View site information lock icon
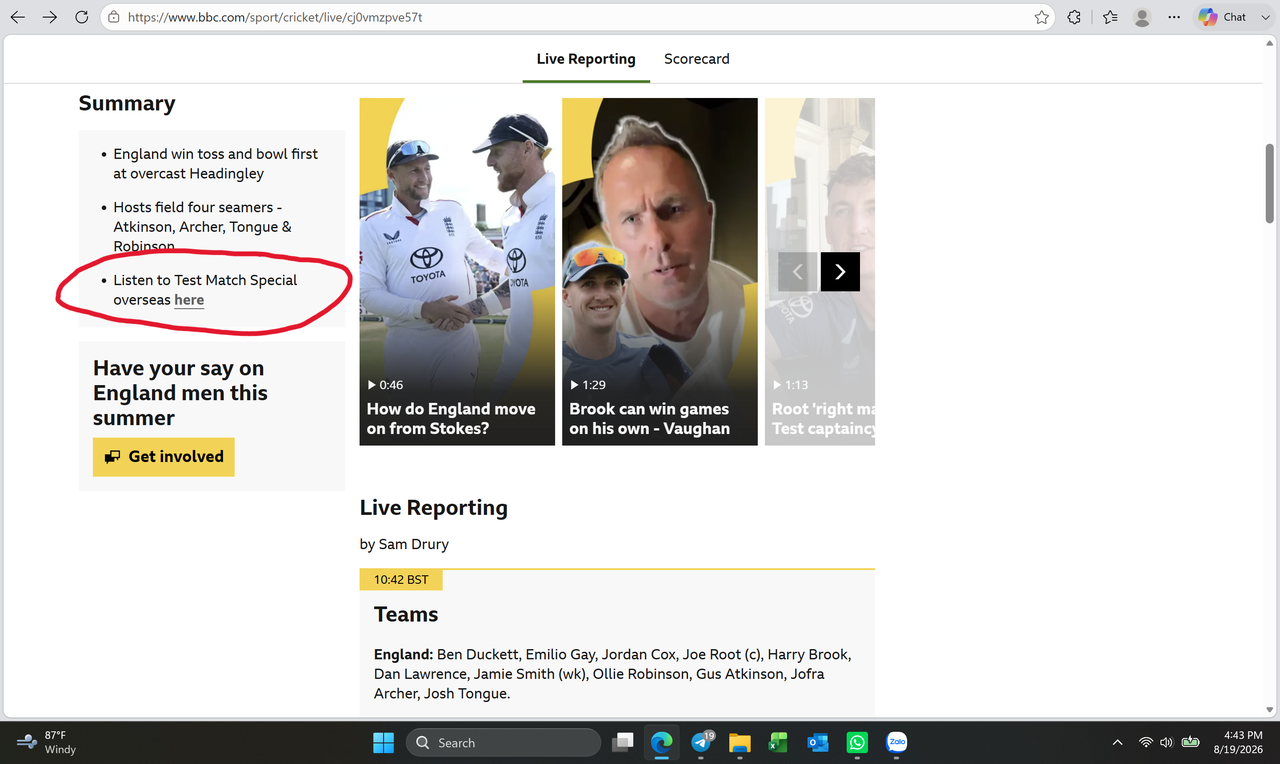 [115, 17]
